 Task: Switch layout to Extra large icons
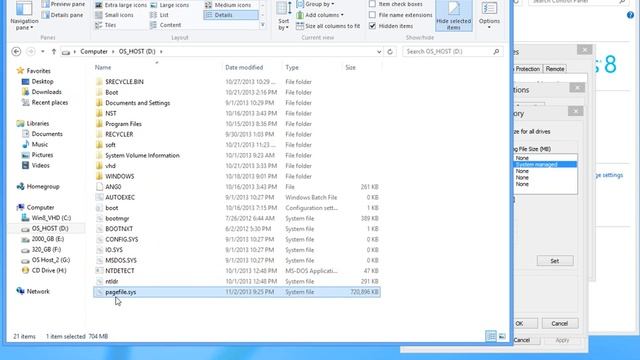(x=121, y=5)
